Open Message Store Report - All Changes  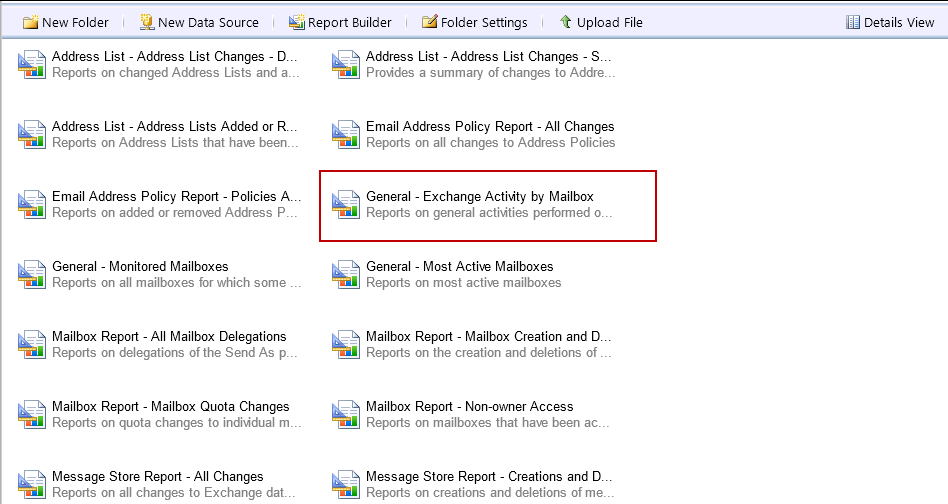pyautogui.click(x=158, y=477)
